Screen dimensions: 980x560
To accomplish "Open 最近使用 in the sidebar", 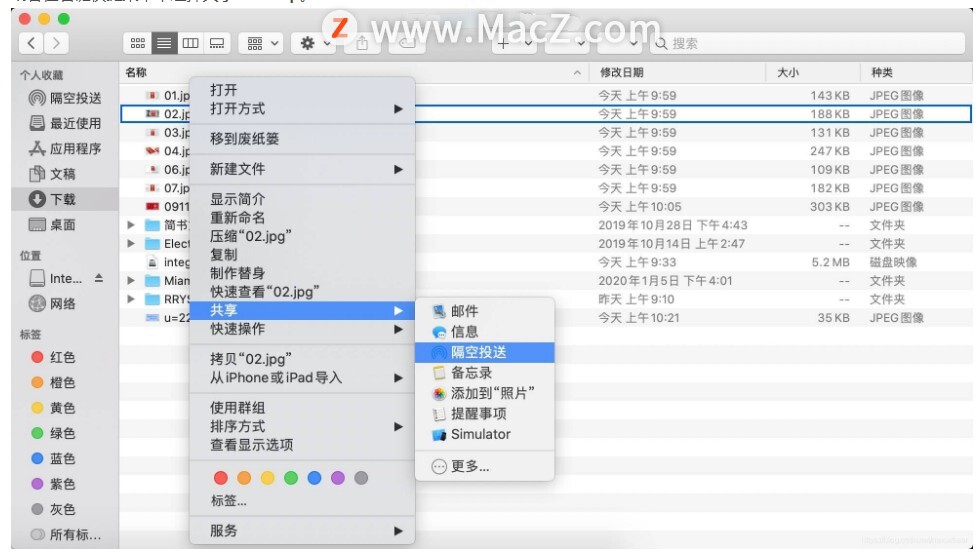I will click(x=65, y=123).
